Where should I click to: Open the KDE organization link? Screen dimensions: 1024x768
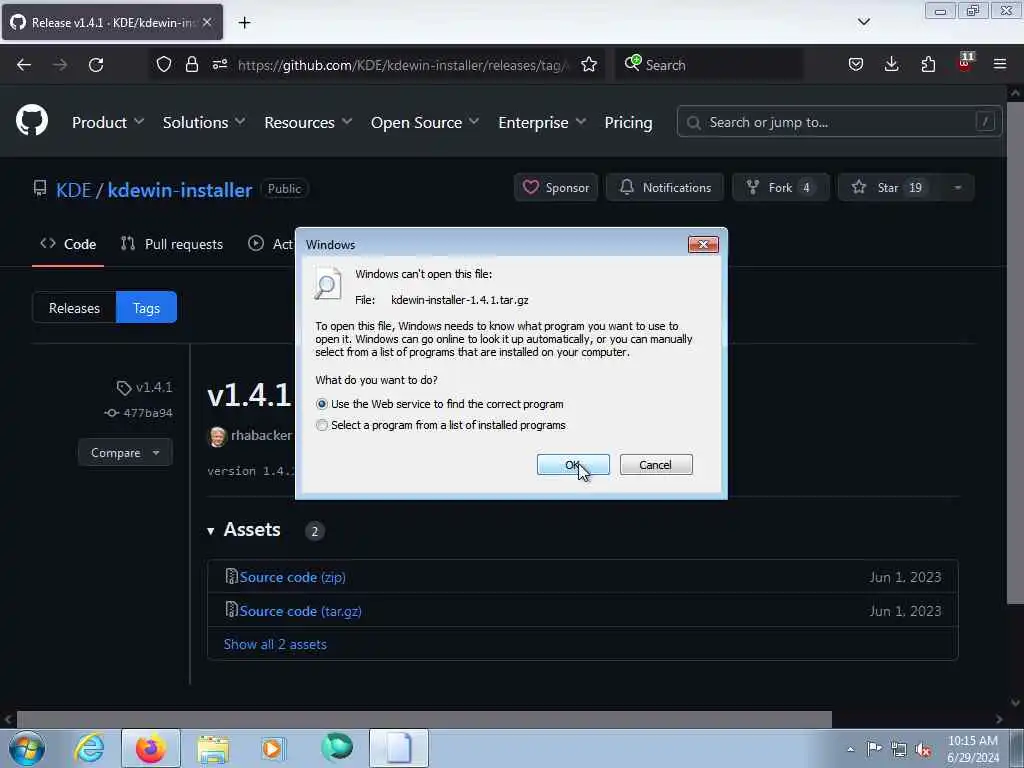(x=73, y=189)
